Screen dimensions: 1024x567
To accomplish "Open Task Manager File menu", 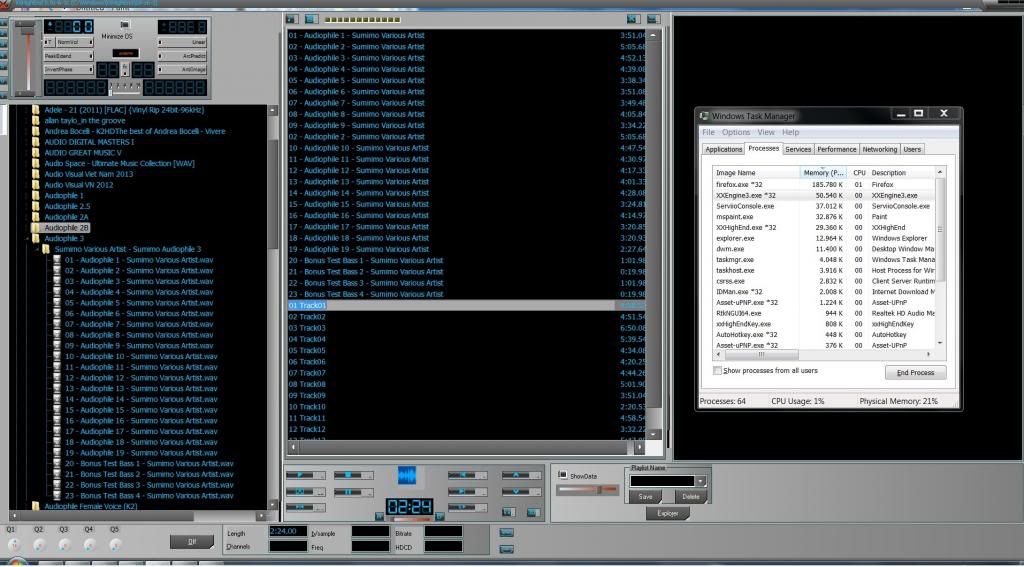I will coord(708,132).
